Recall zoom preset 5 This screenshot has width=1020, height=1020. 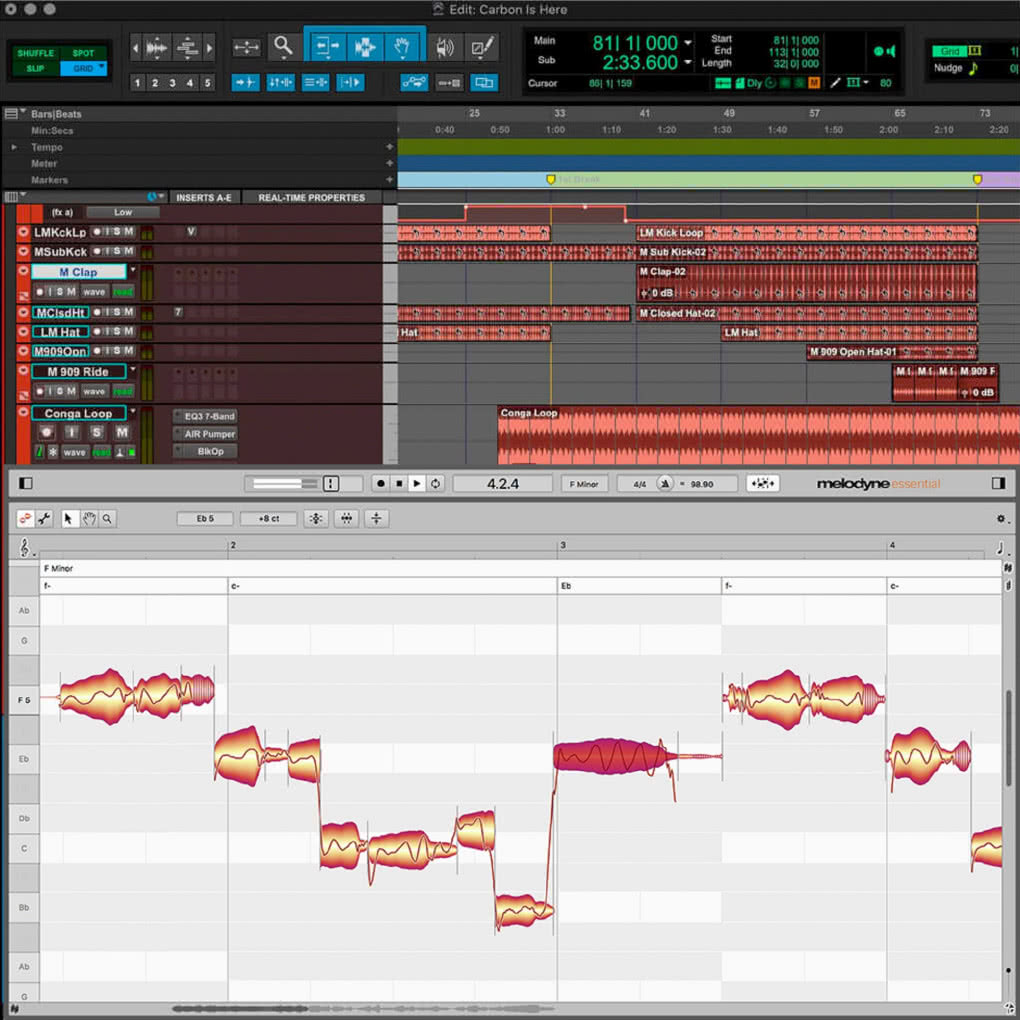pyautogui.click(x=208, y=83)
